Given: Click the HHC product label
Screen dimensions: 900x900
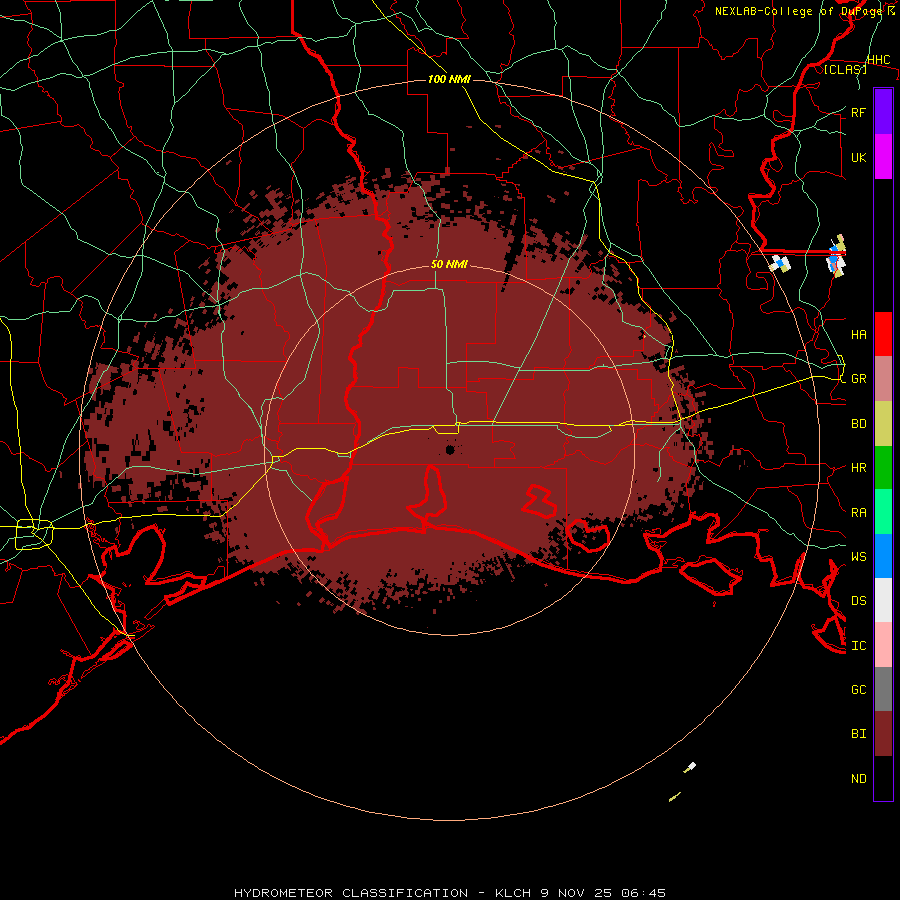Looking at the screenshot, I should [878, 60].
